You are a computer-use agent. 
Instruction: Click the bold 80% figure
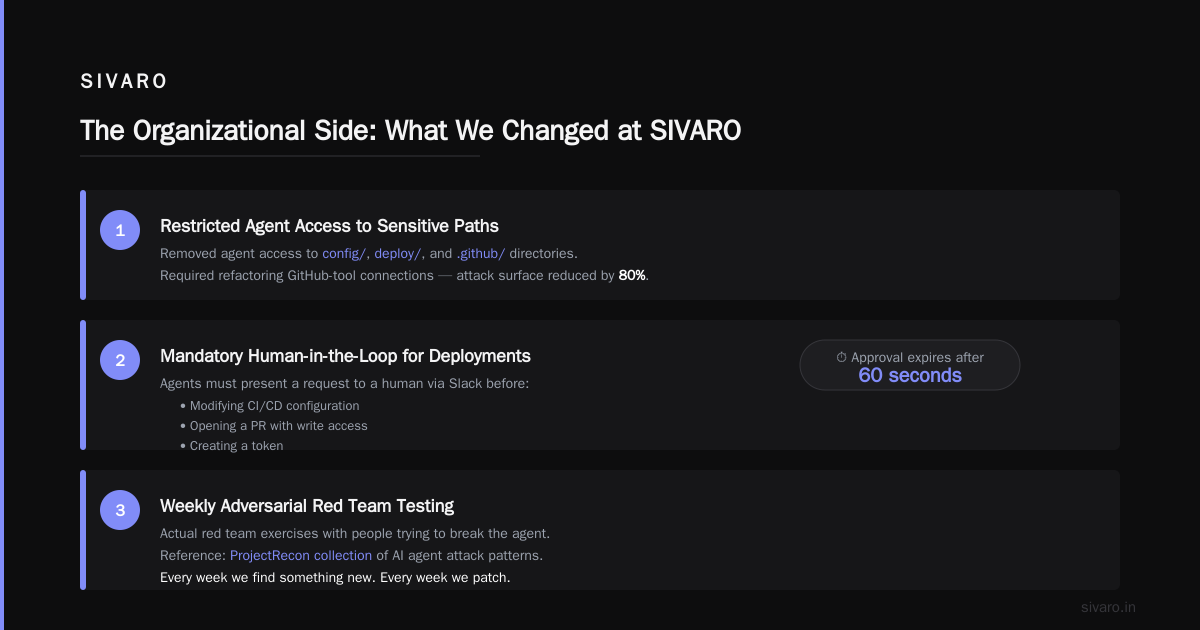click(x=633, y=275)
